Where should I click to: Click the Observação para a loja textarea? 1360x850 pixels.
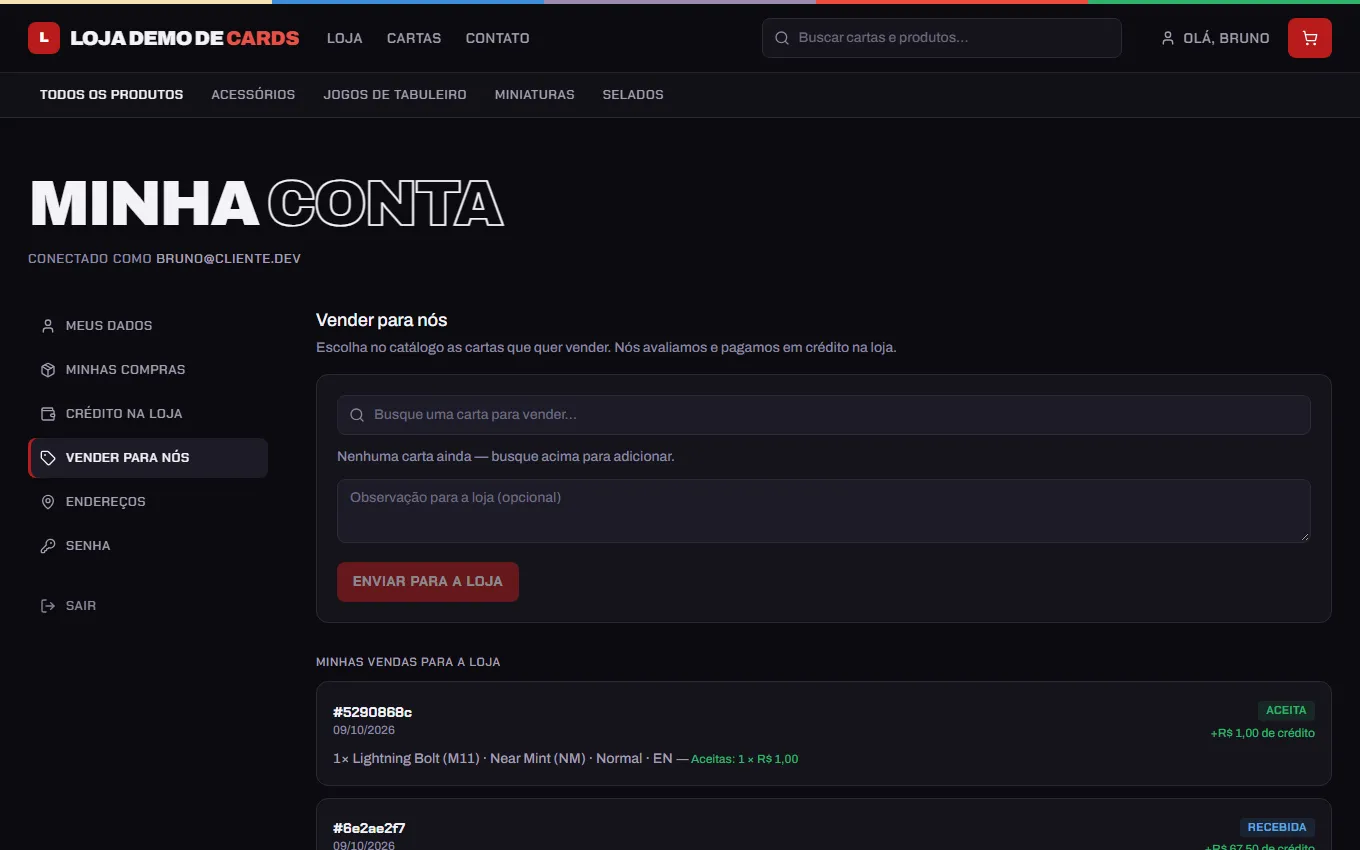(x=824, y=511)
